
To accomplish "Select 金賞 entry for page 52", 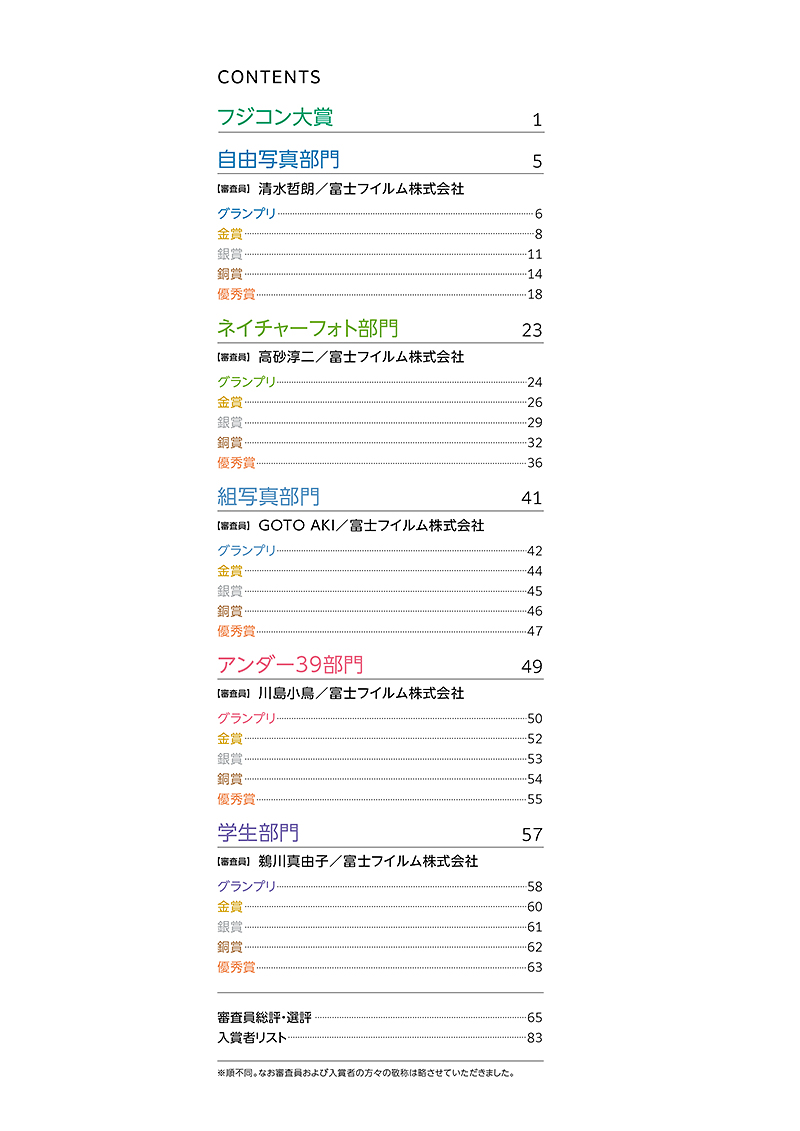I will pos(230,738).
